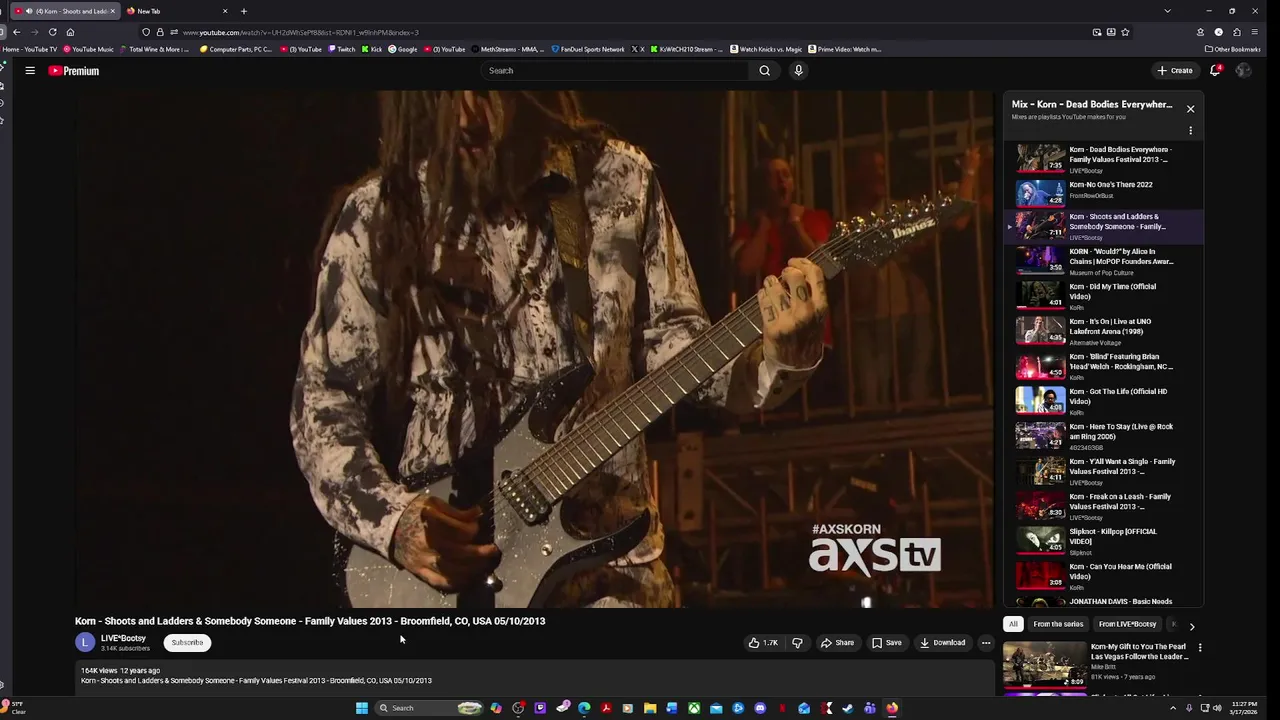The image size is (1280, 720).
Task: Open the YouTube Music bookmark
Action: [89, 49]
